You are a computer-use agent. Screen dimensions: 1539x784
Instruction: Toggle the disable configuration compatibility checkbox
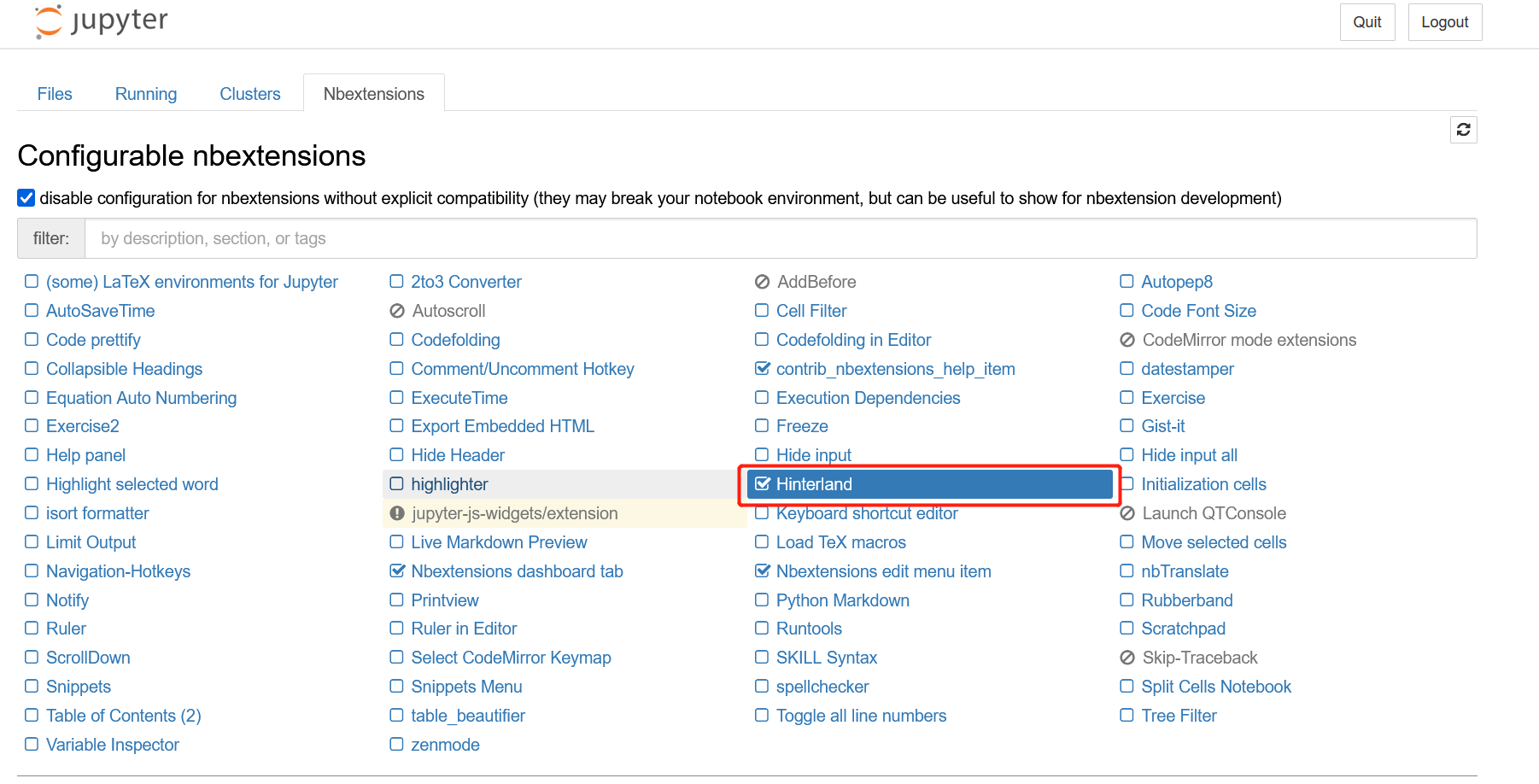pyautogui.click(x=26, y=198)
